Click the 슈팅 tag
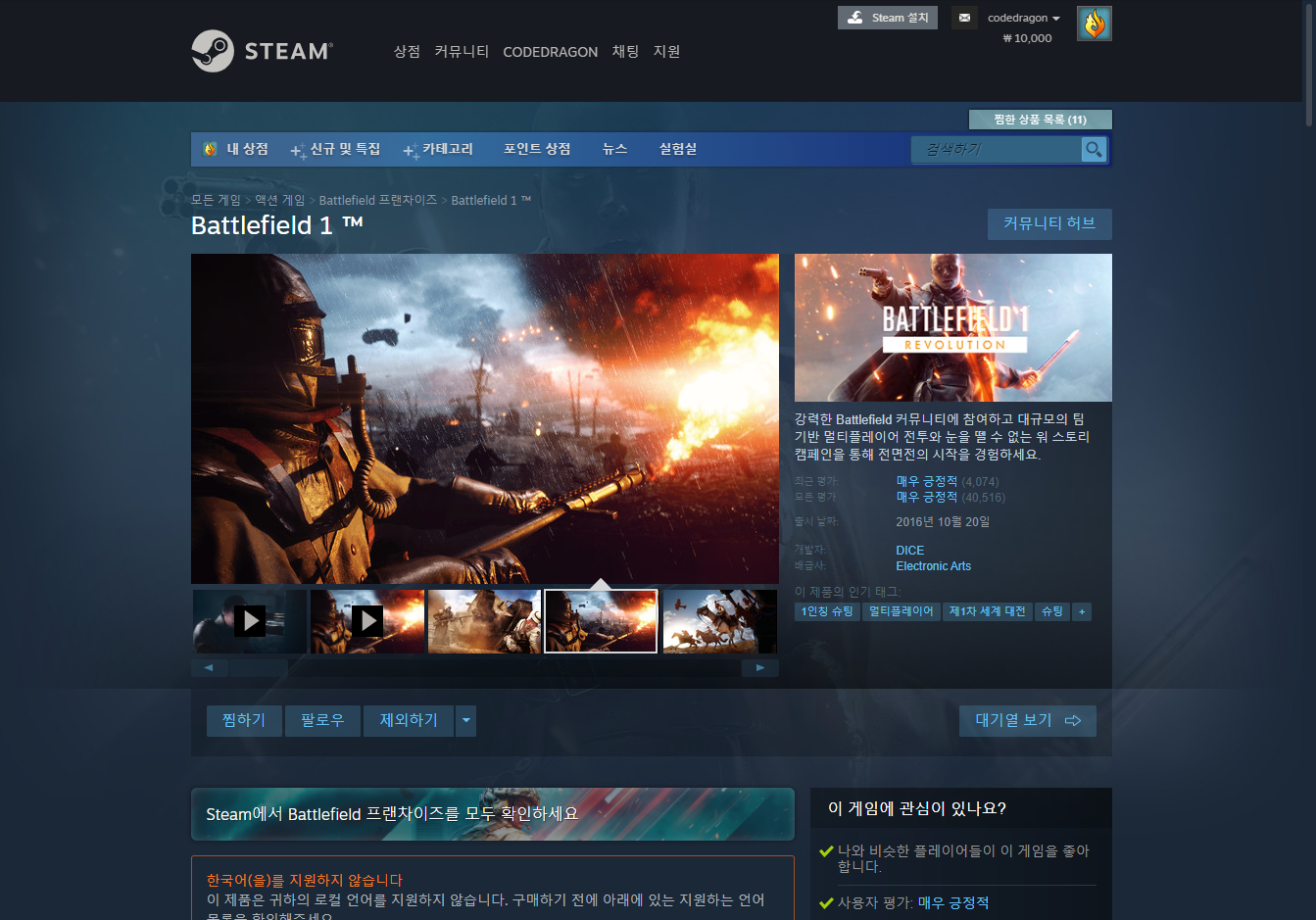The width and height of the screenshot is (1316, 920). pos(1052,611)
